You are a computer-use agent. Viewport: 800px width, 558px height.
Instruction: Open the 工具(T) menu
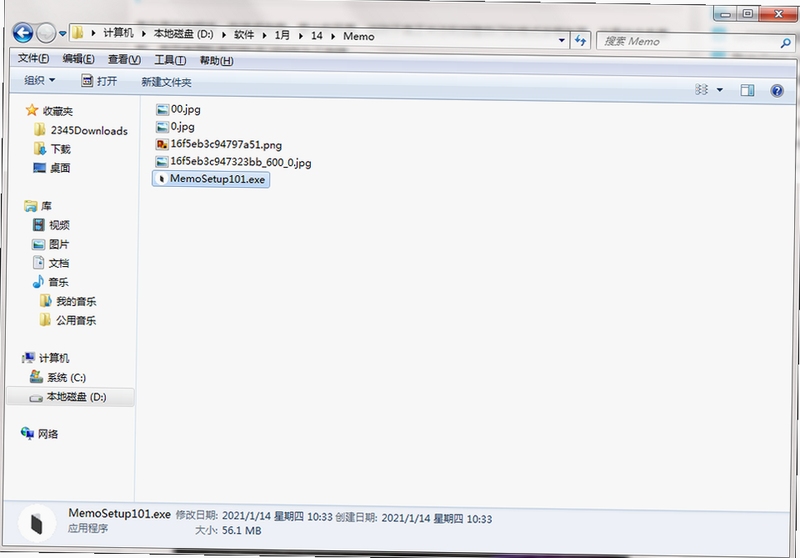[x=170, y=60]
